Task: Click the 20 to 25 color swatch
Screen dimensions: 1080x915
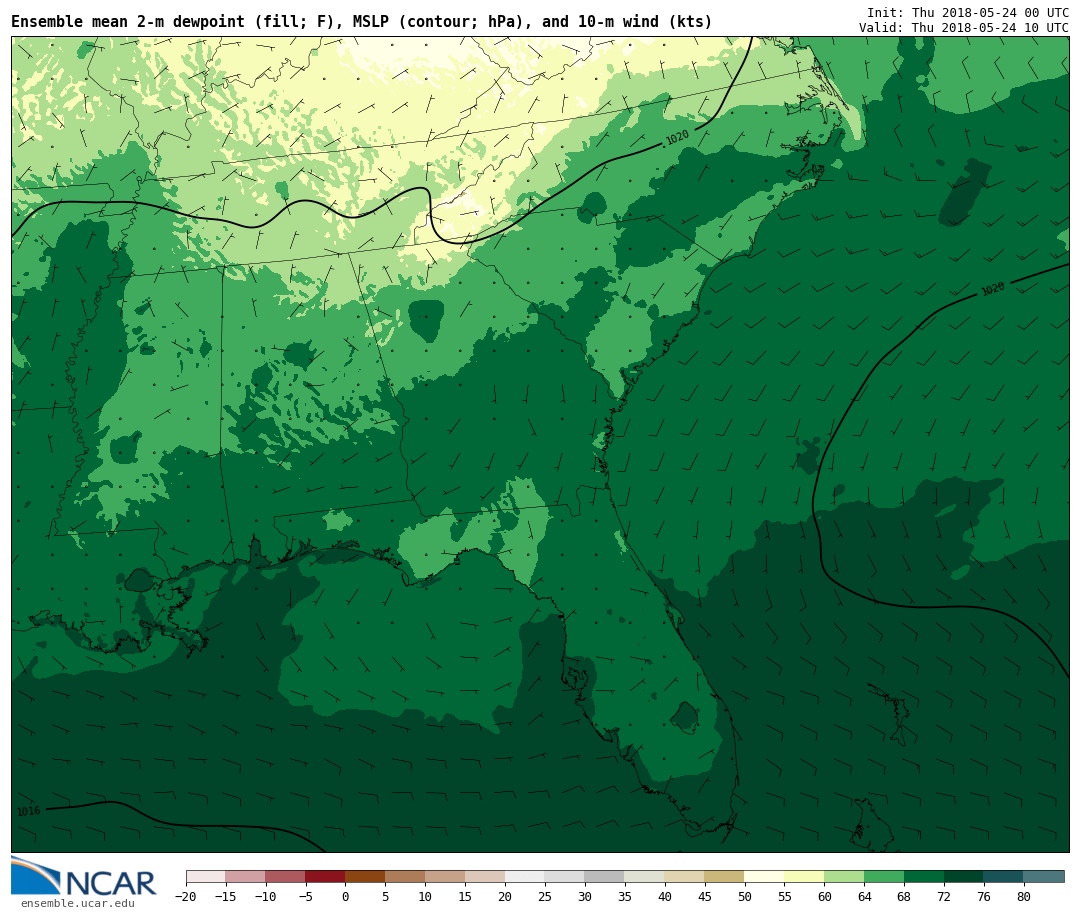Action: [526, 876]
